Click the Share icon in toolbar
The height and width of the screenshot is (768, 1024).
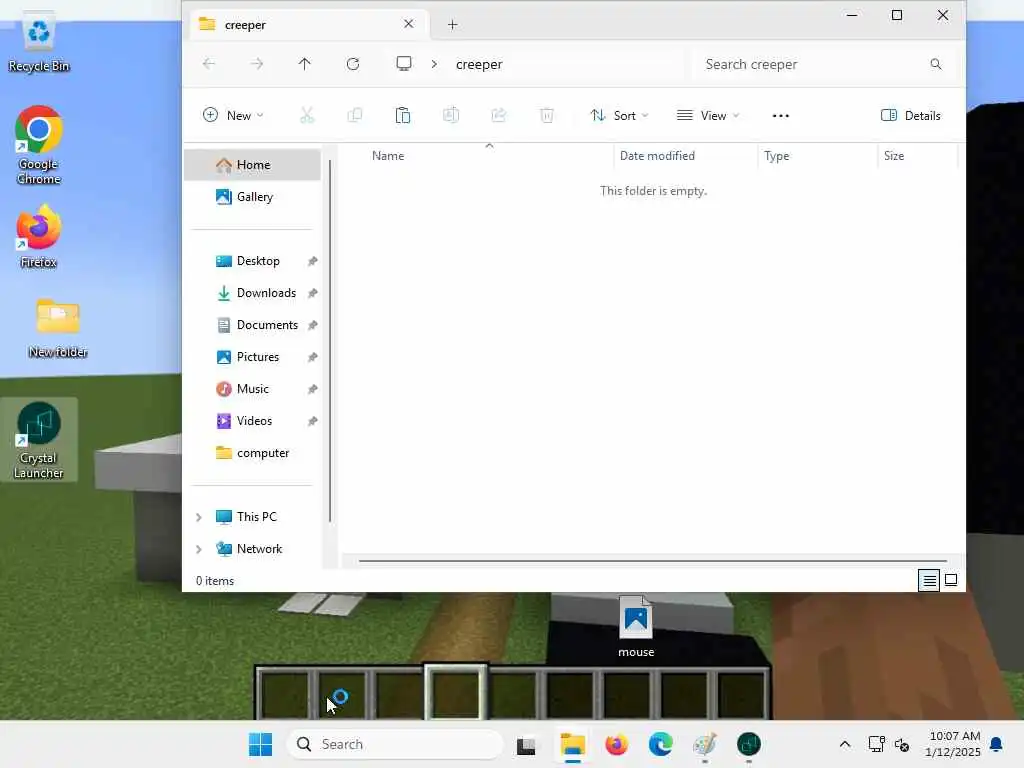click(499, 116)
